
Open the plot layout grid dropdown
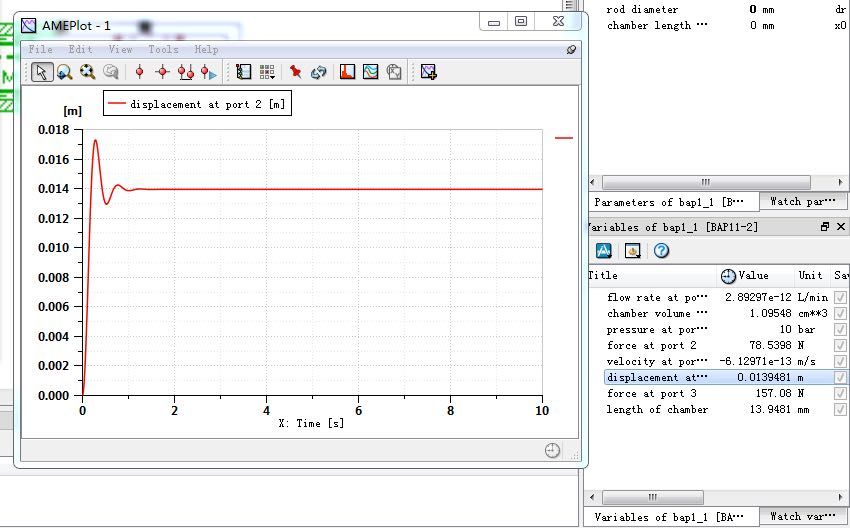click(267, 72)
